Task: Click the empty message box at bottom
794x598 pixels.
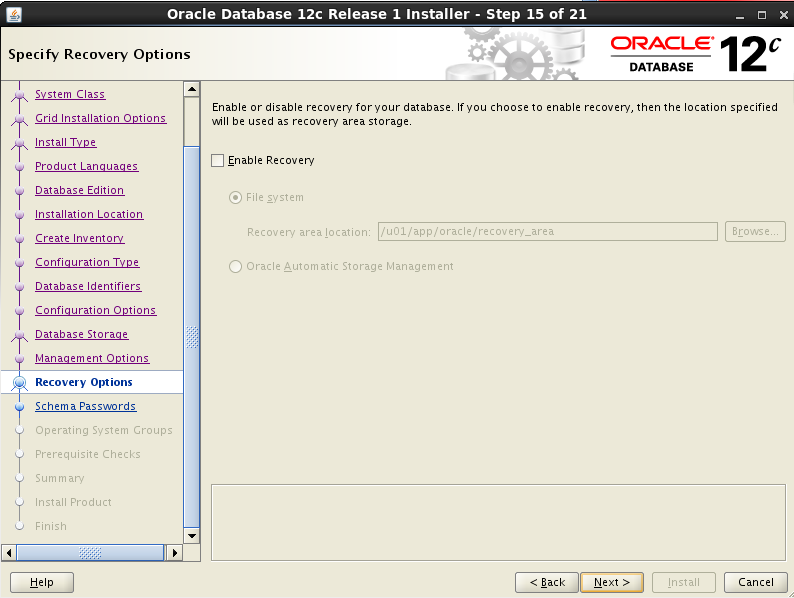Action: coord(498,523)
